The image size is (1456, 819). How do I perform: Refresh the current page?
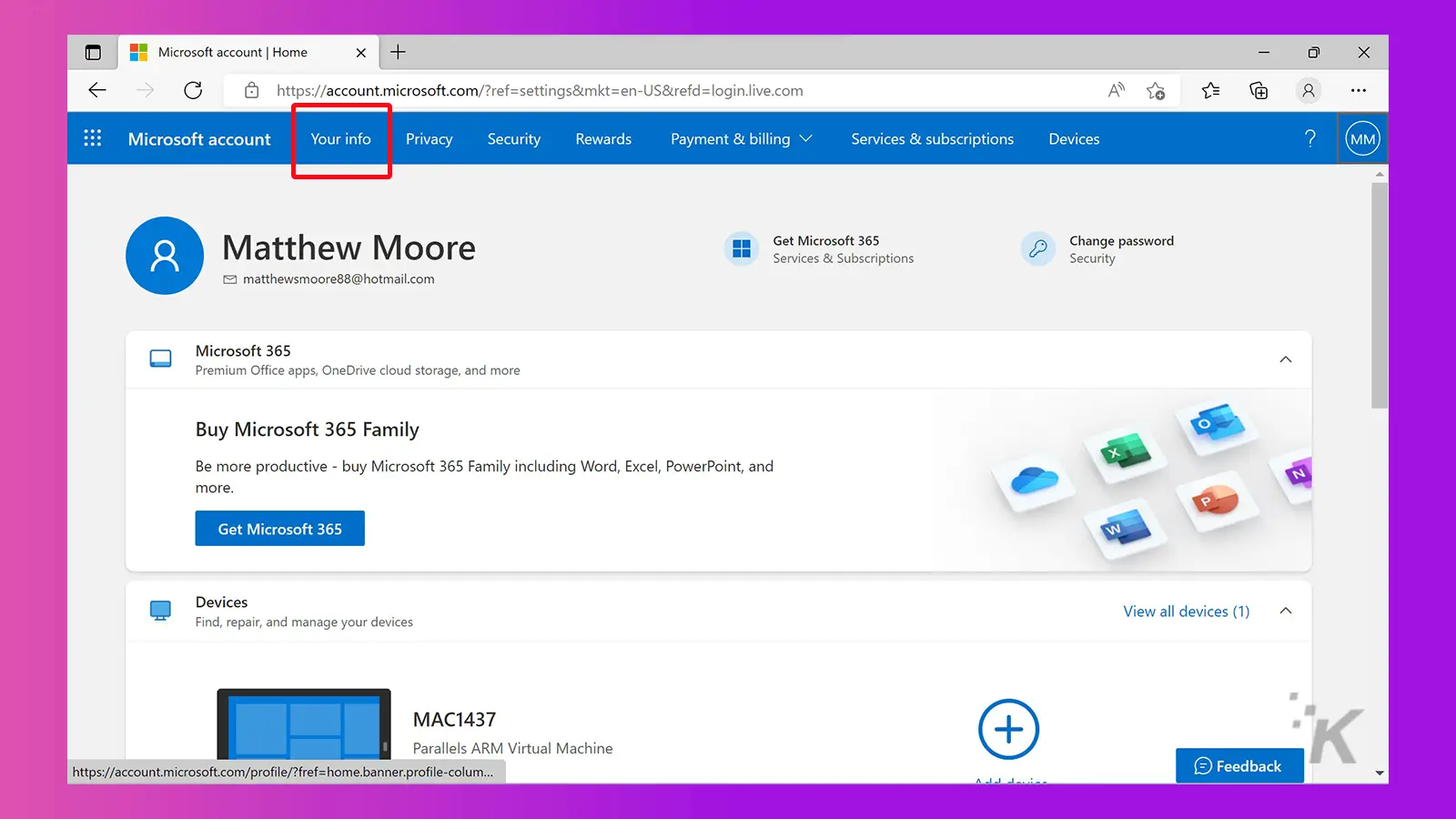(193, 90)
